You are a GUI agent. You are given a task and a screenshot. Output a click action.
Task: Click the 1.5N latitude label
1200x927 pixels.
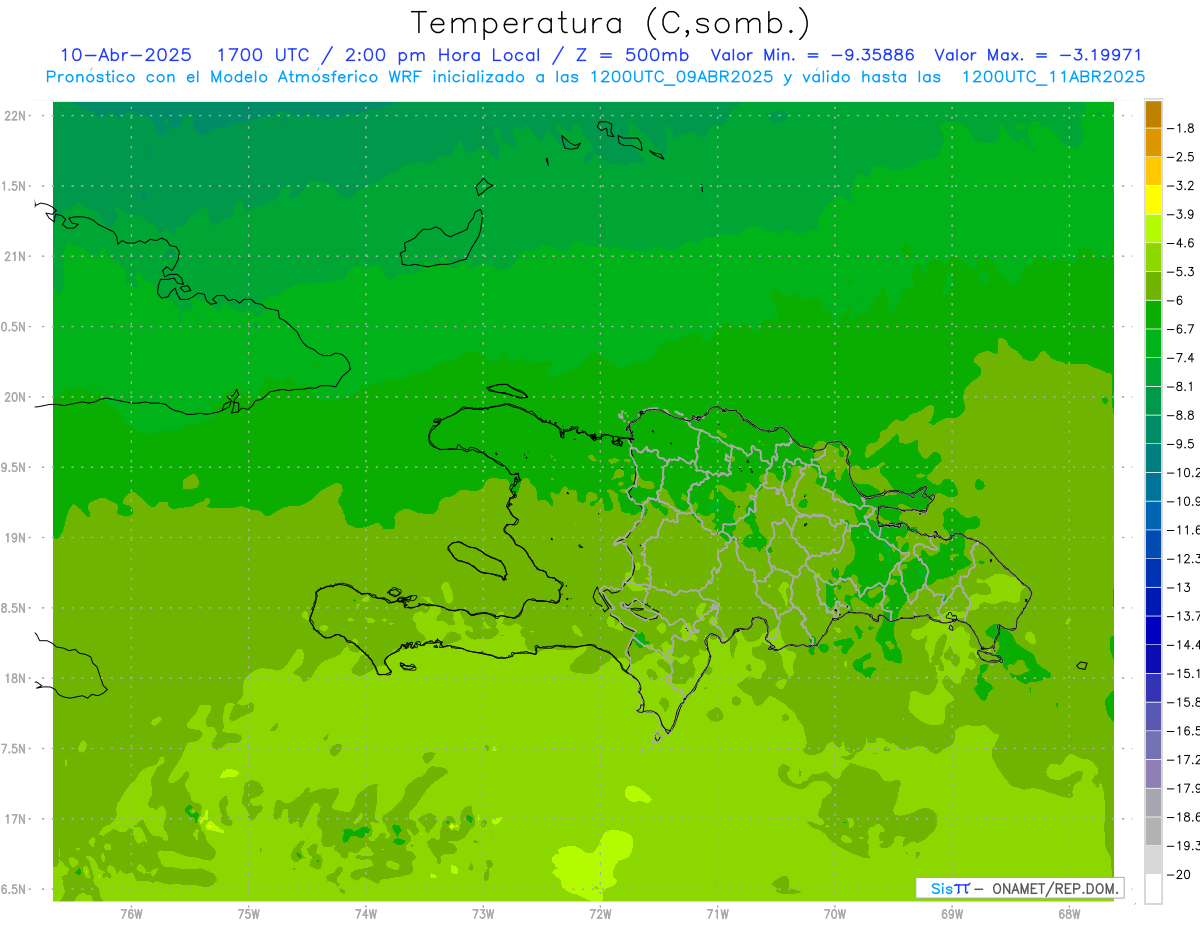click(x=16, y=186)
